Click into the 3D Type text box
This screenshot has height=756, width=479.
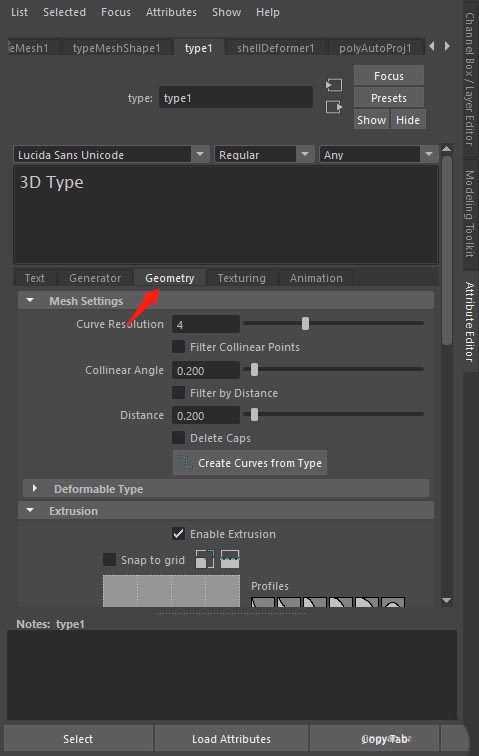tap(226, 214)
